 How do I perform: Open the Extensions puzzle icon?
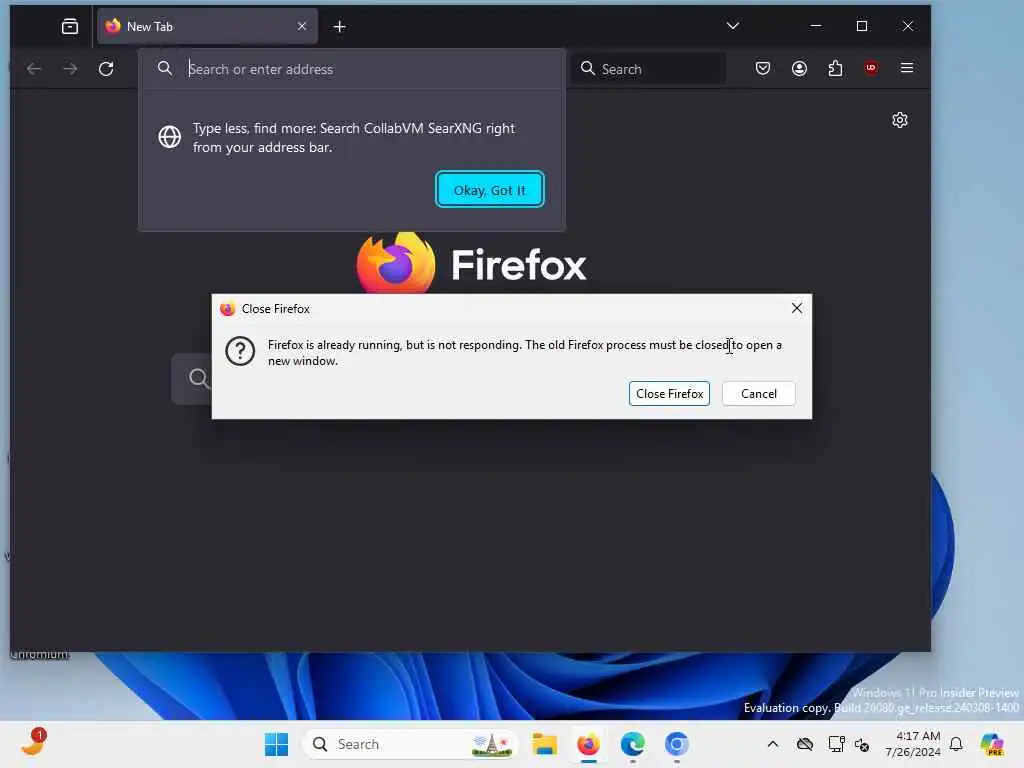(x=835, y=68)
